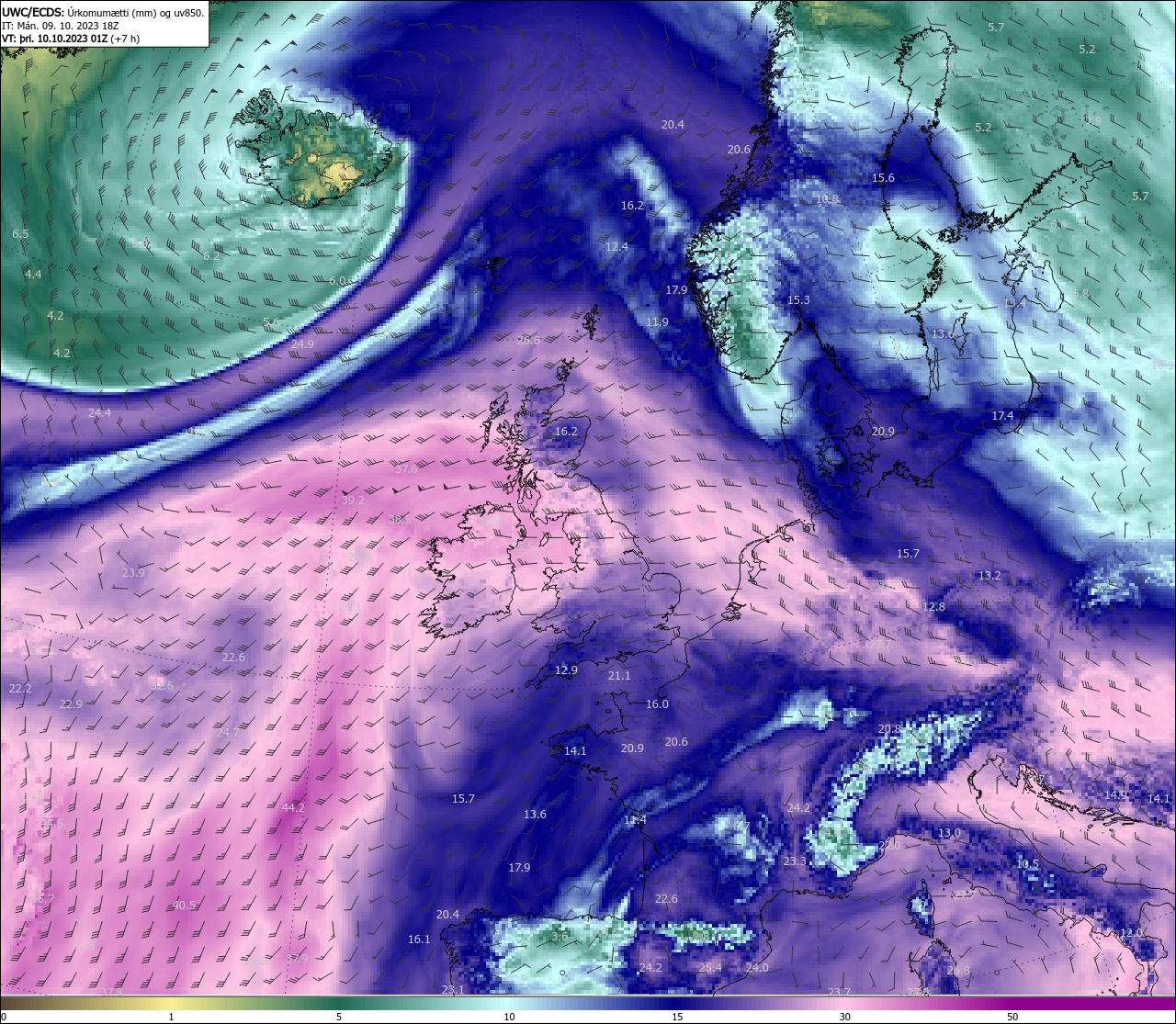Click the 21.1 value label

coord(619,676)
